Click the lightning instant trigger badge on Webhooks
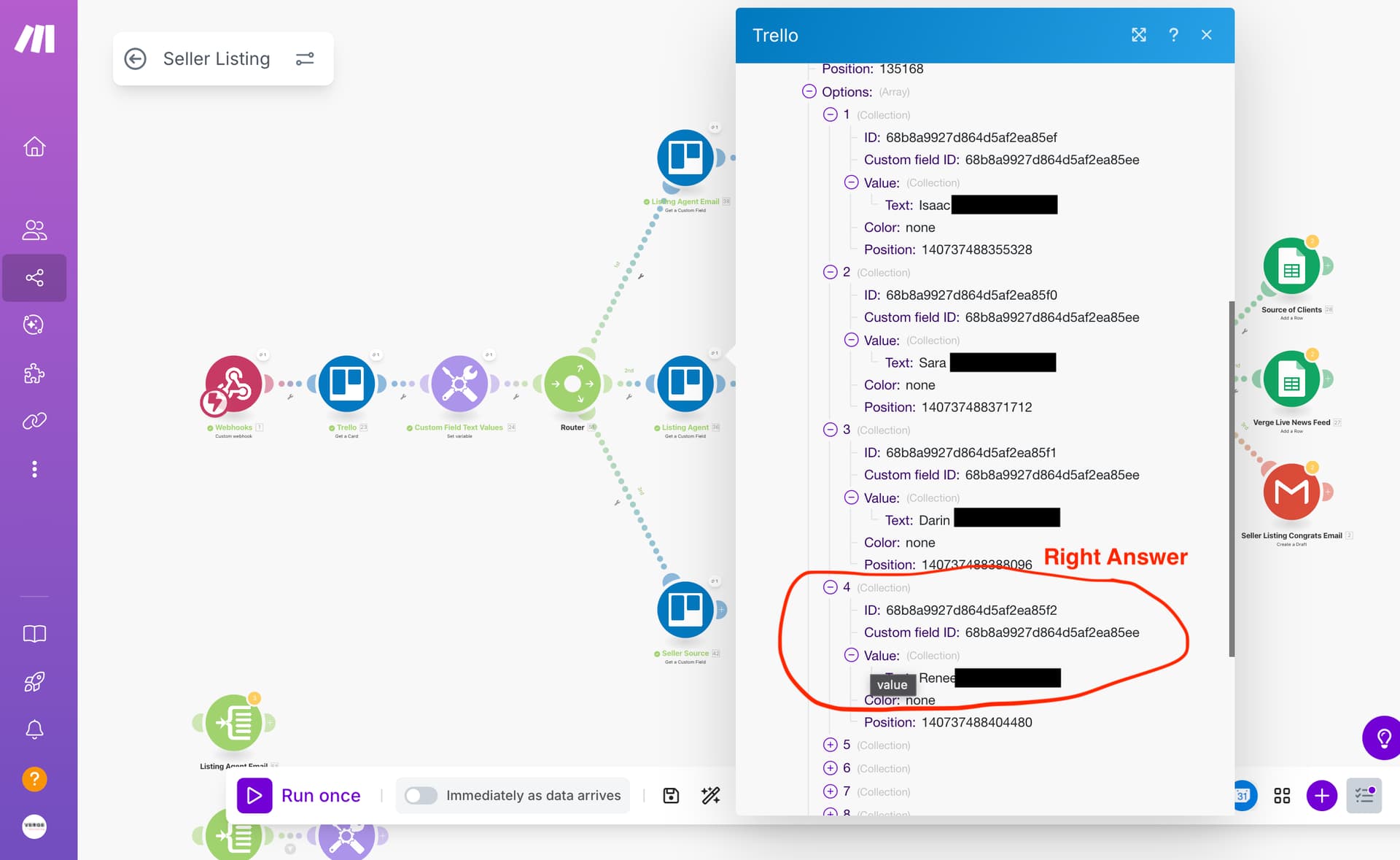 [214, 402]
